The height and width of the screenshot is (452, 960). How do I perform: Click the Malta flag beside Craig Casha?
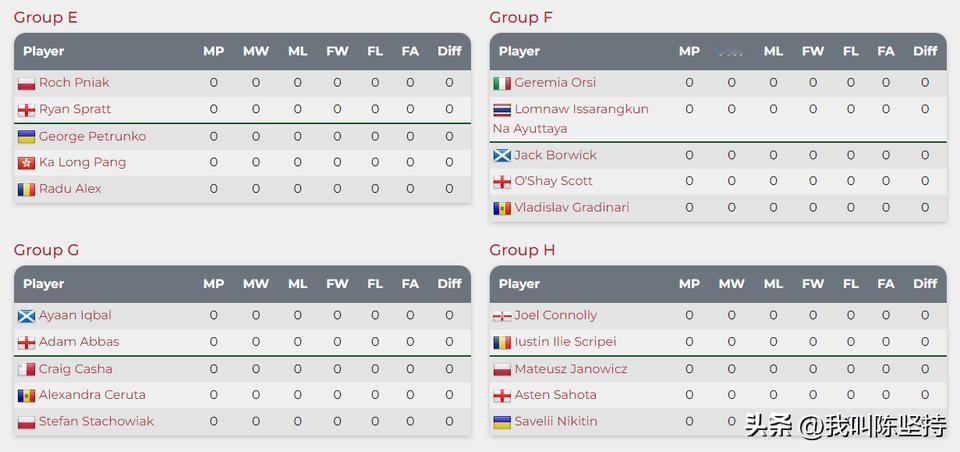tap(26, 370)
